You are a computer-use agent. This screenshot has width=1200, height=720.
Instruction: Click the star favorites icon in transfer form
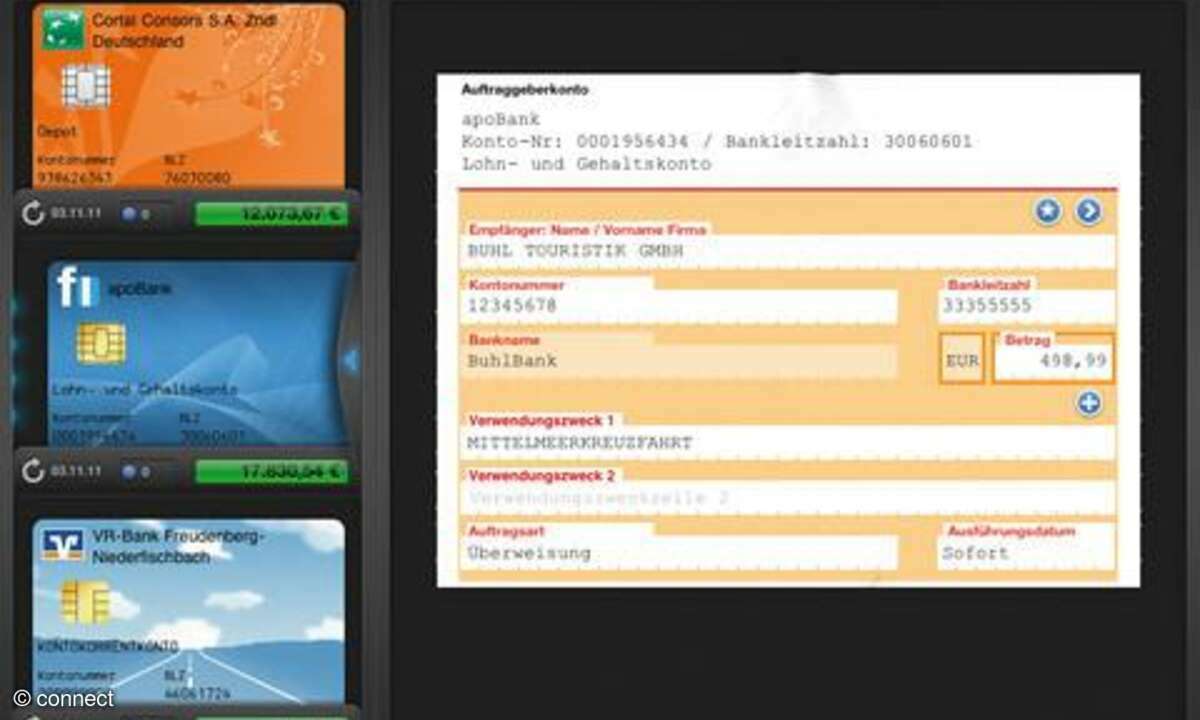[1047, 211]
